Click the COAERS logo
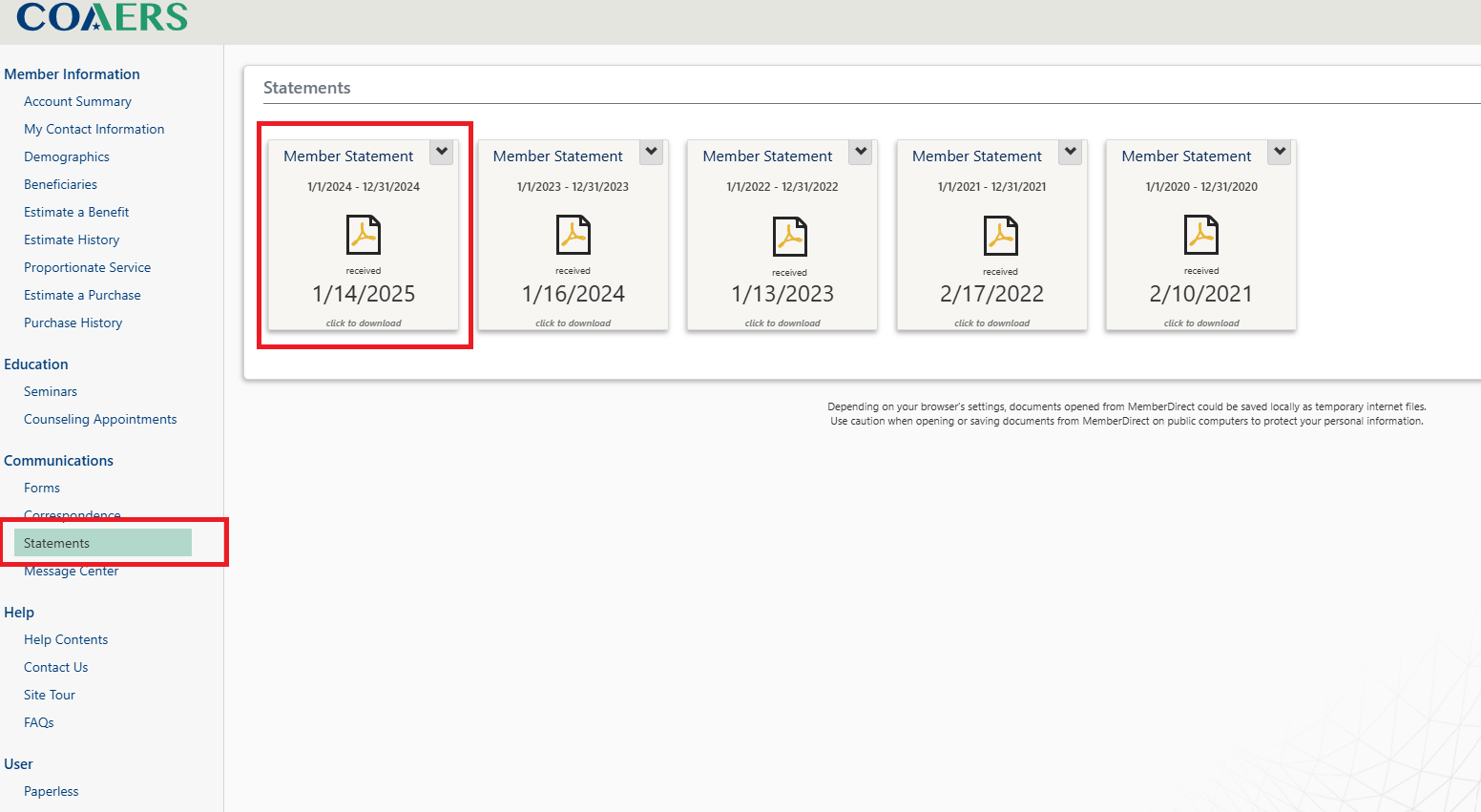1481x812 pixels. (102, 17)
